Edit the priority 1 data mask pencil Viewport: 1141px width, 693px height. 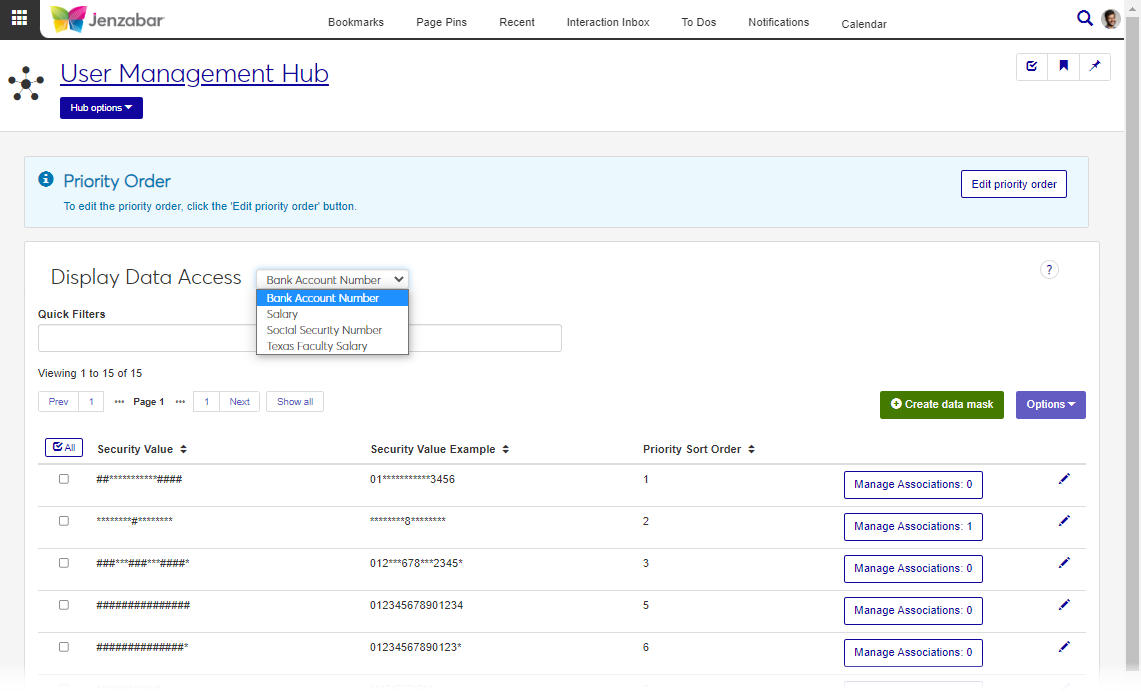coord(1063,479)
